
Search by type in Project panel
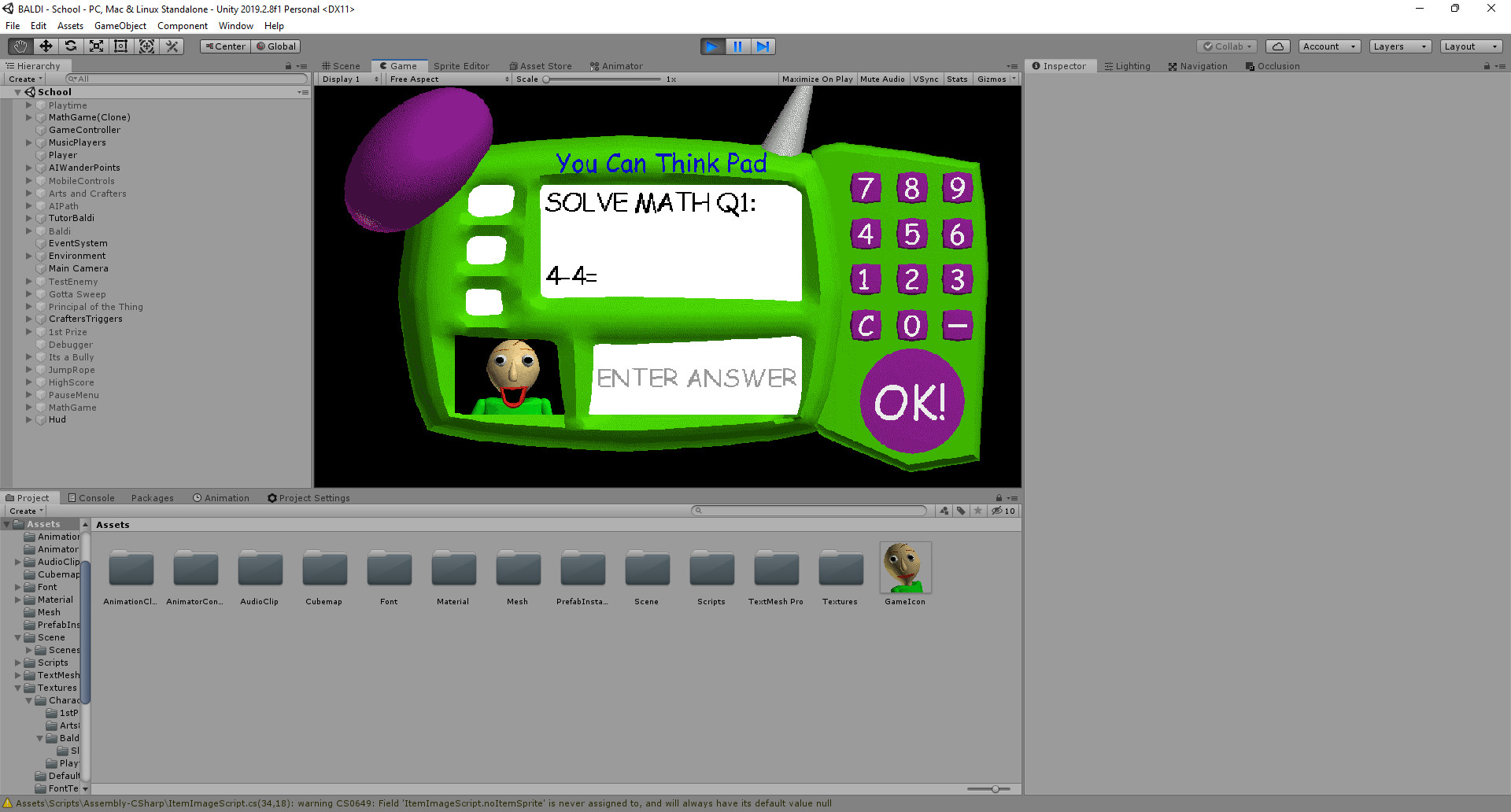944,511
